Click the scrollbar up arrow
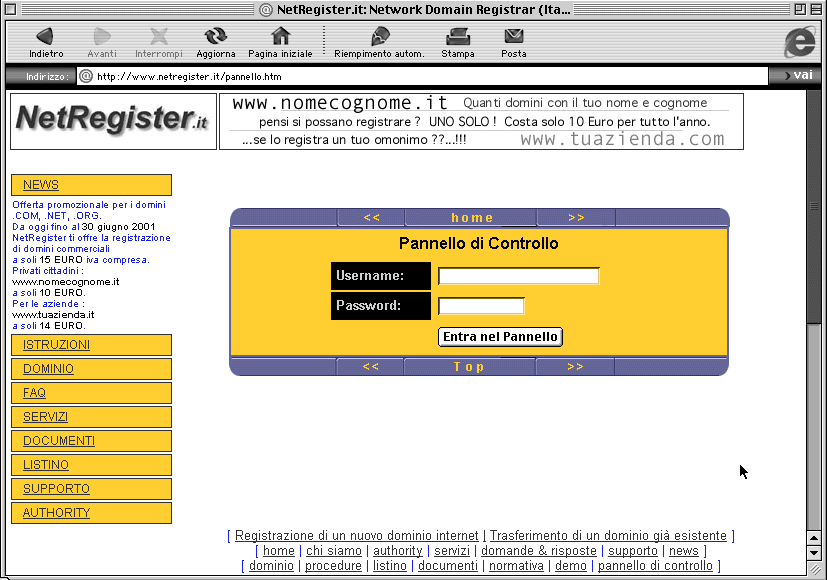 [814, 538]
